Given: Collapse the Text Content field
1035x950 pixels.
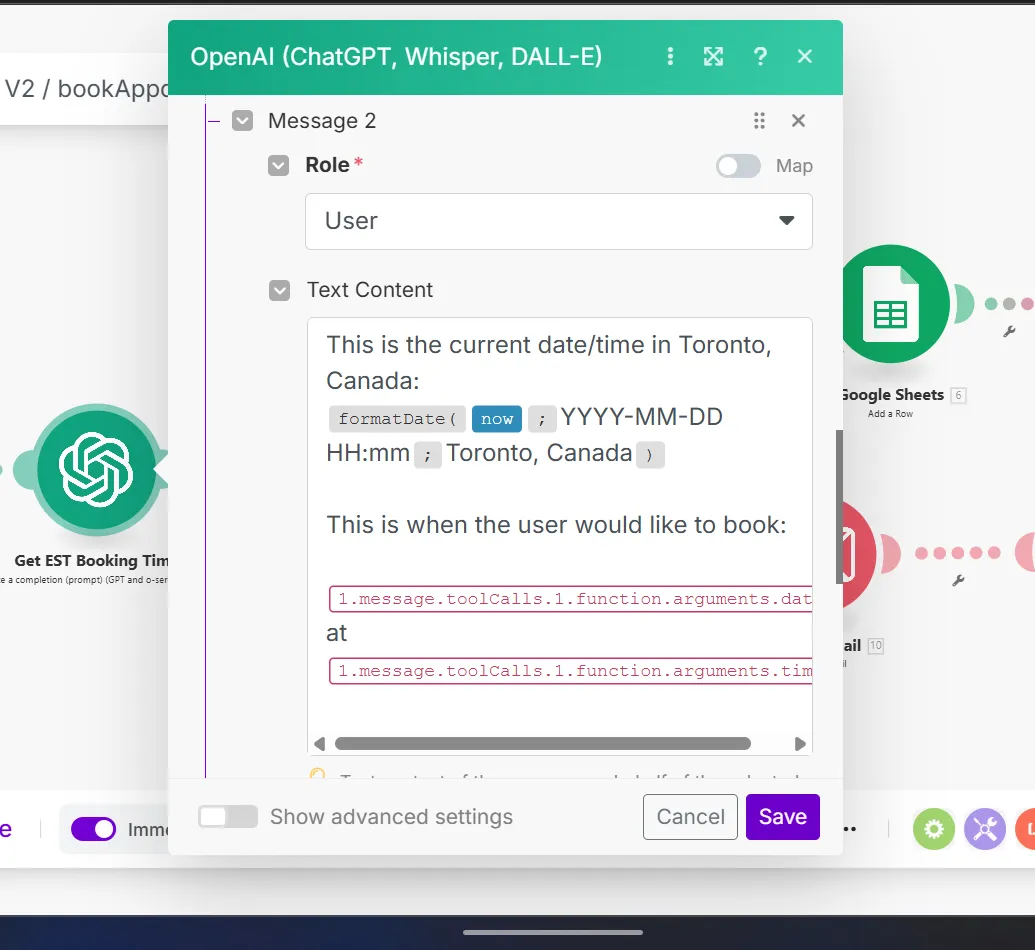Looking at the screenshot, I should click(279, 290).
